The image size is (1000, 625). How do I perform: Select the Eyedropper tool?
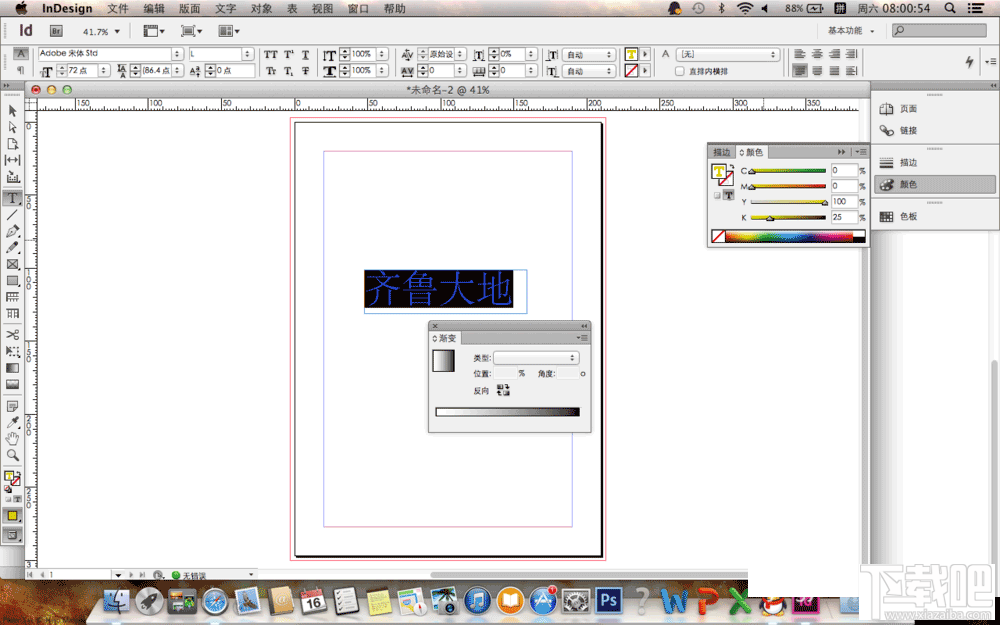click(x=12, y=422)
